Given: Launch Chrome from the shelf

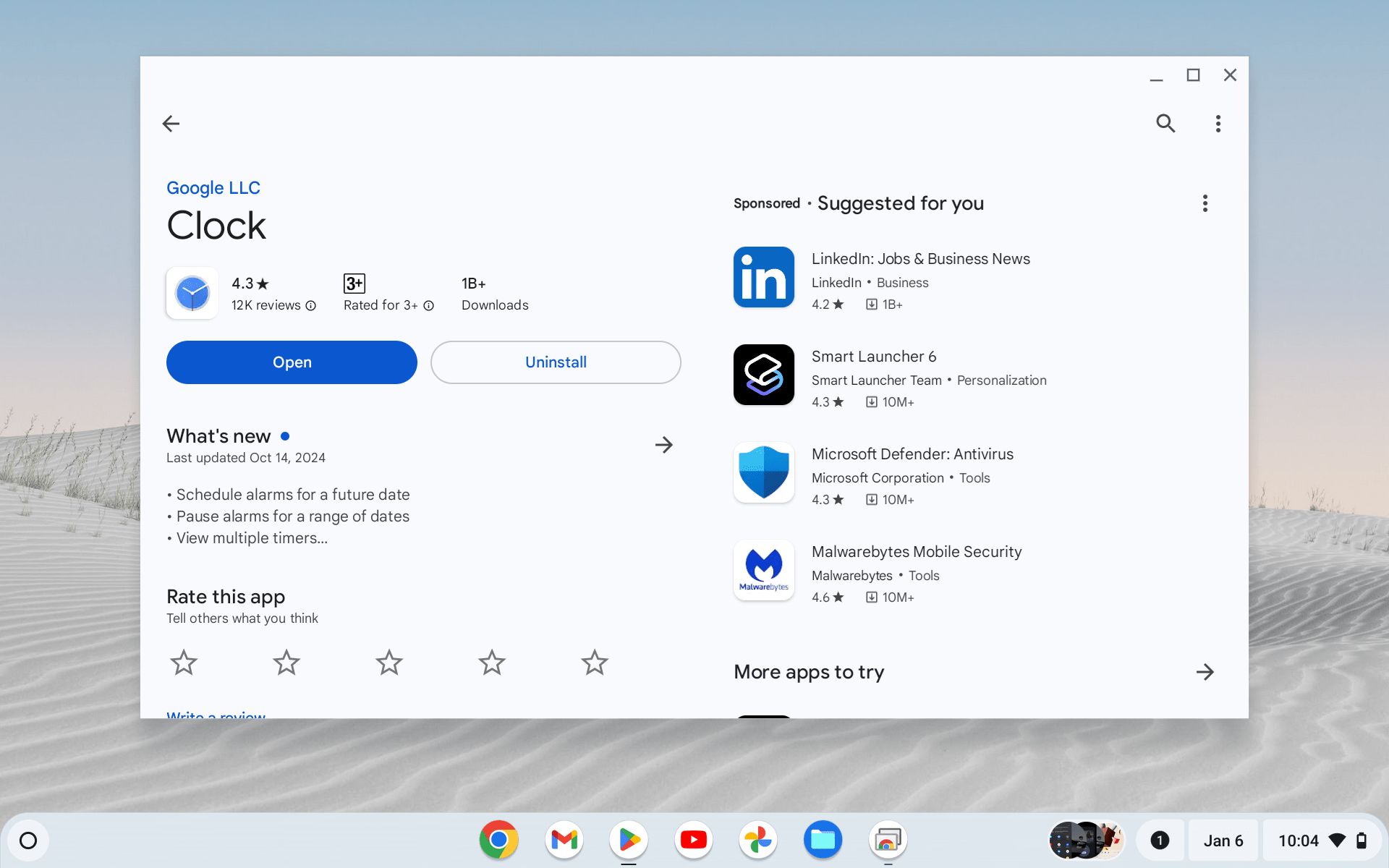Looking at the screenshot, I should pyautogui.click(x=498, y=840).
